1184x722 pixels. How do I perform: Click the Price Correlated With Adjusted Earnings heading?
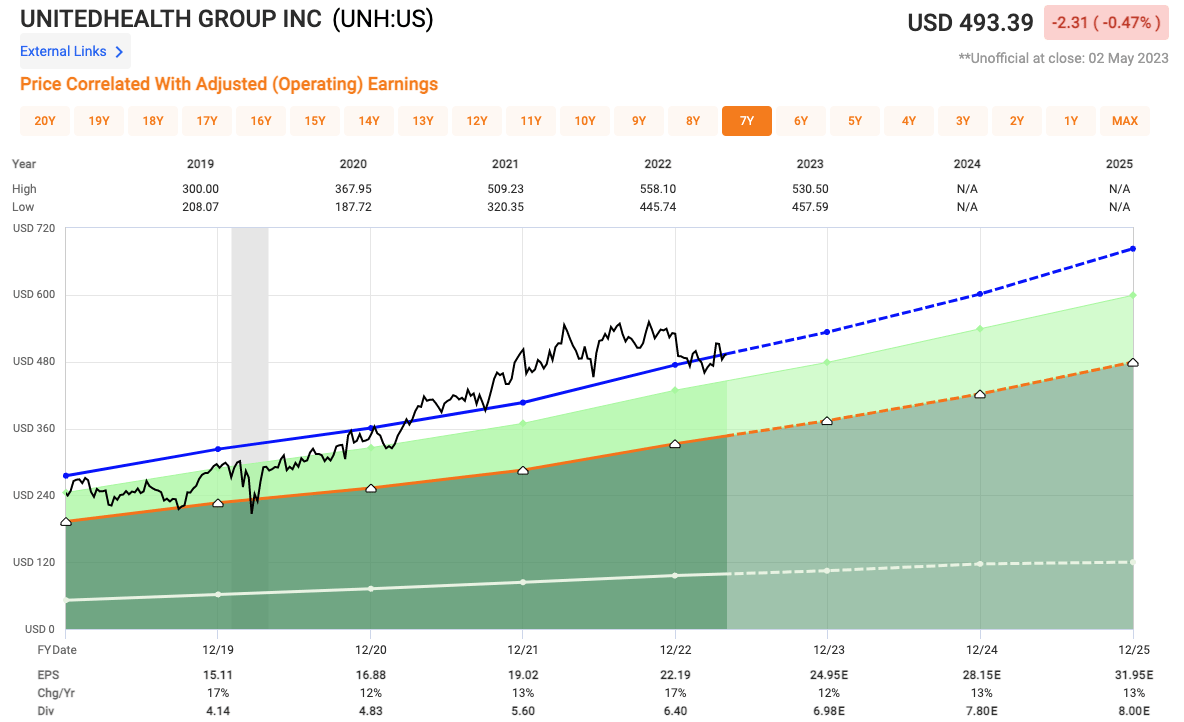(x=229, y=84)
